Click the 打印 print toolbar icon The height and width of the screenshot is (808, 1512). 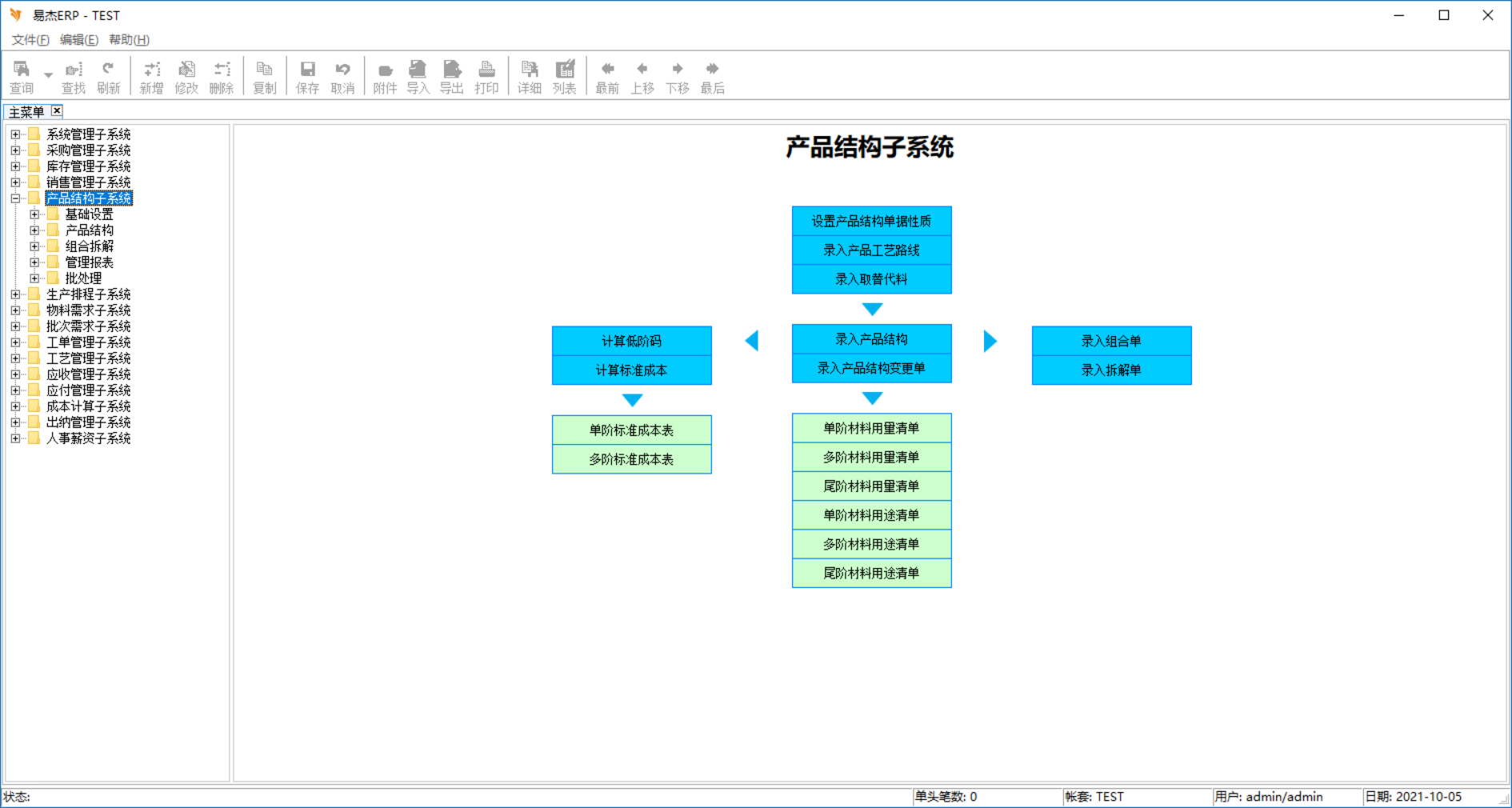486,78
